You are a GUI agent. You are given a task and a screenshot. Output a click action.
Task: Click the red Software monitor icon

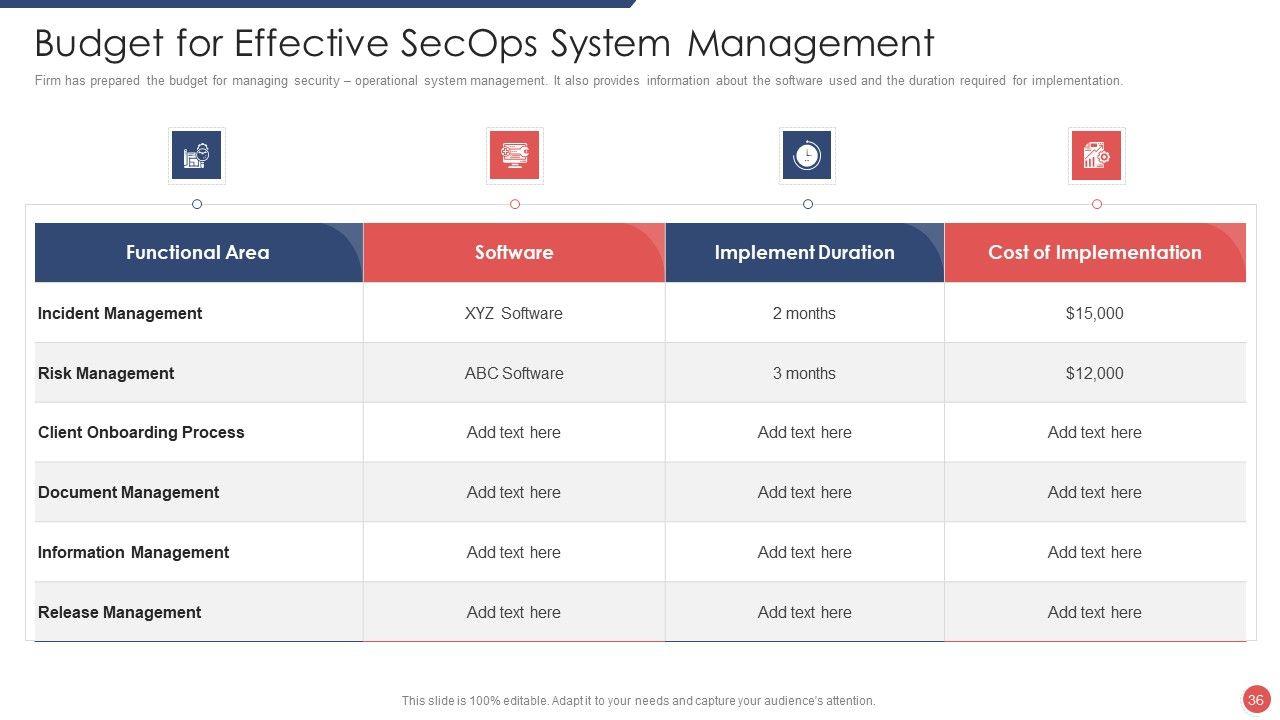tap(514, 156)
